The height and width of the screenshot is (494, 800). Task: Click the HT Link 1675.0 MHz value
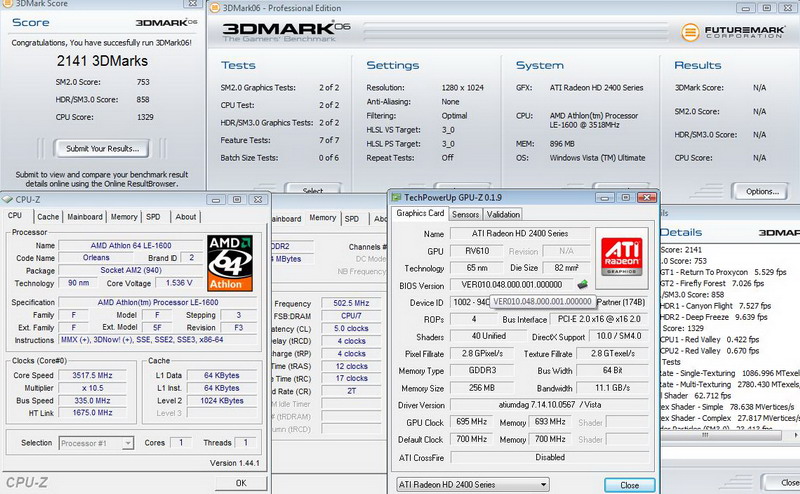pyautogui.click(x=92, y=413)
